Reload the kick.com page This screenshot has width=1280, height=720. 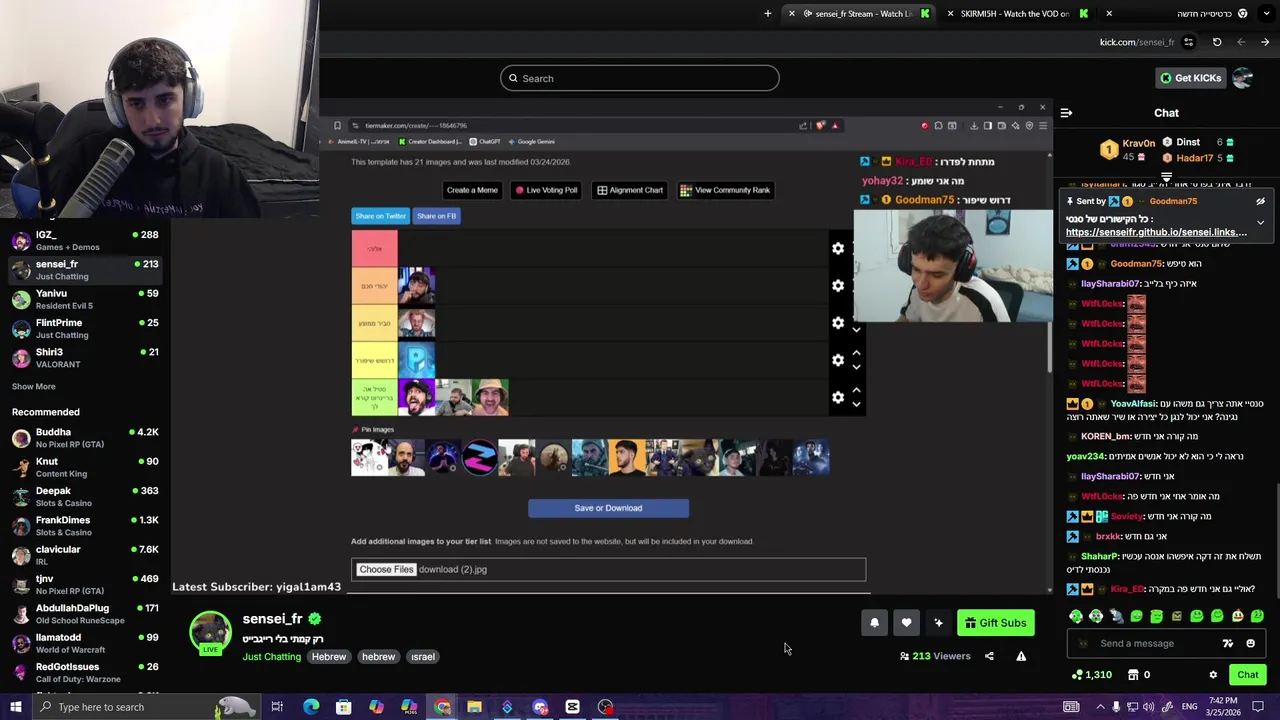pyautogui.click(x=1217, y=42)
